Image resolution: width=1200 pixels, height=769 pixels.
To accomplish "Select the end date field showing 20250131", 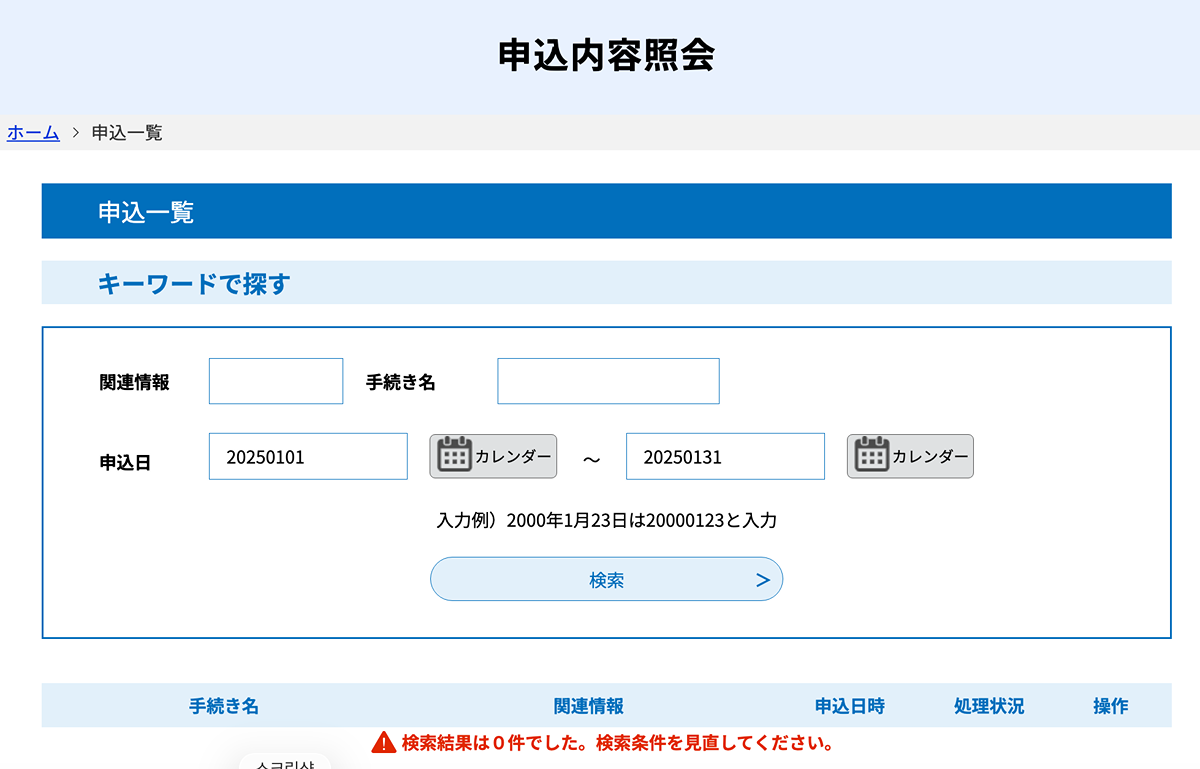I will pyautogui.click(x=725, y=457).
